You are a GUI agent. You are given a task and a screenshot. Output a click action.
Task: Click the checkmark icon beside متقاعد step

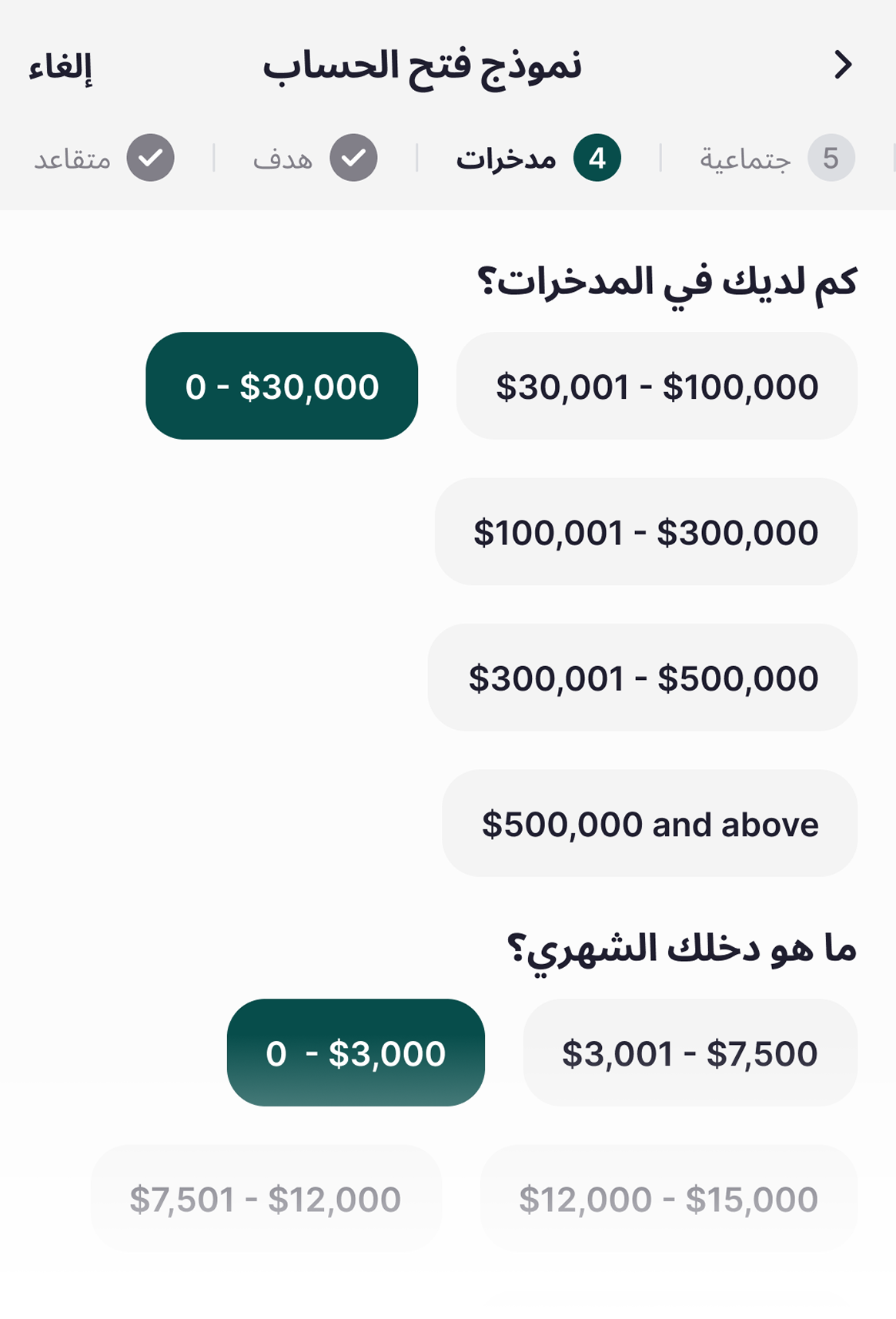pyautogui.click(x=151, y=158)
